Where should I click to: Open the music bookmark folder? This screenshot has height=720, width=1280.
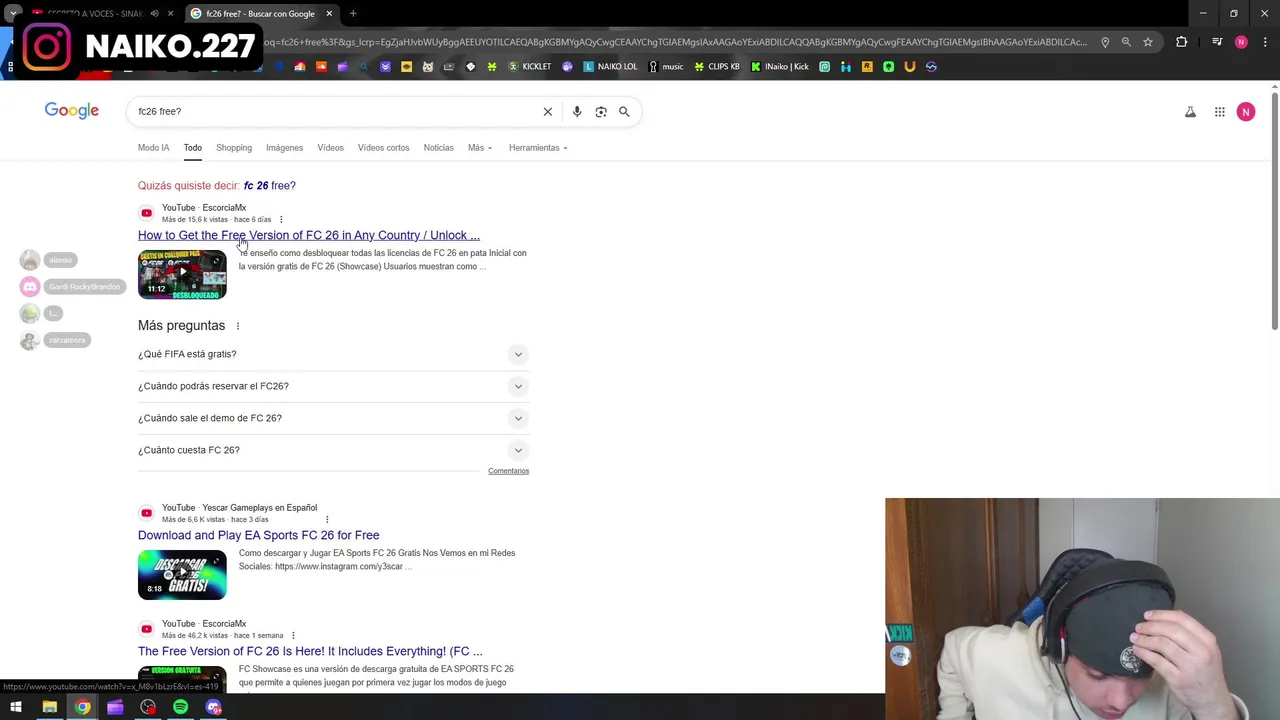pyautogui.click(x=666, y=67)
